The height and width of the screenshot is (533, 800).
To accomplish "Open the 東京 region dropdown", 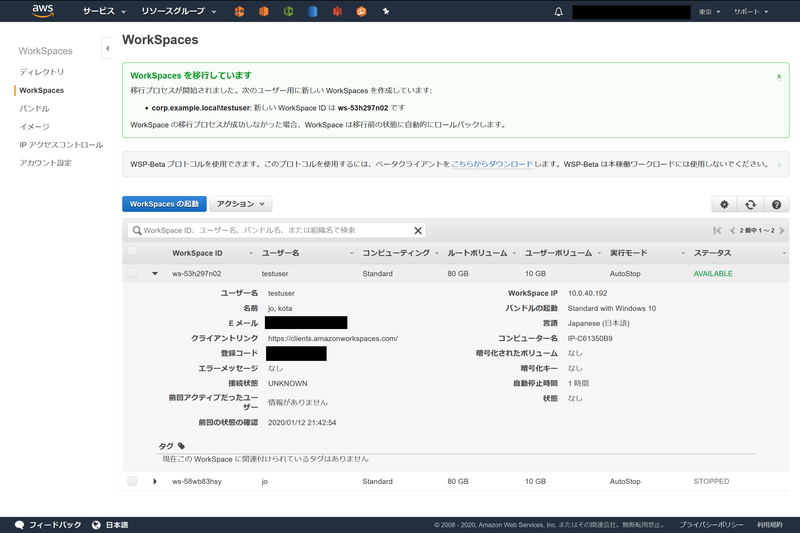I will (709, 11).
